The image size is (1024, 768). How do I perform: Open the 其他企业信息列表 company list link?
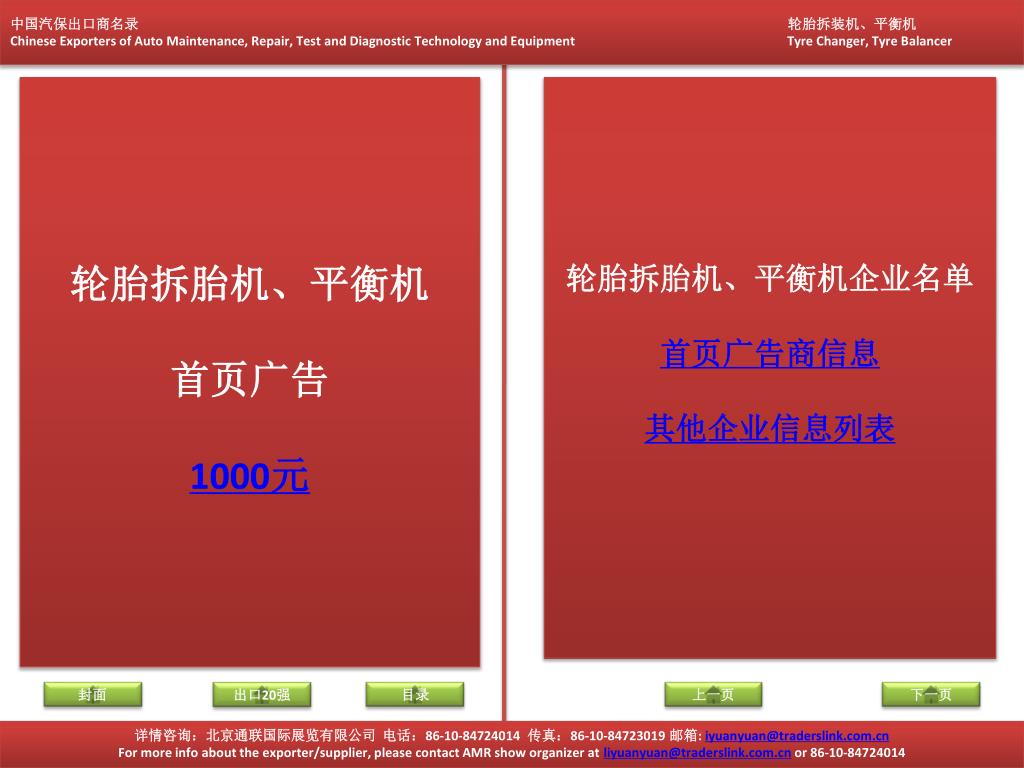(769, 428)
